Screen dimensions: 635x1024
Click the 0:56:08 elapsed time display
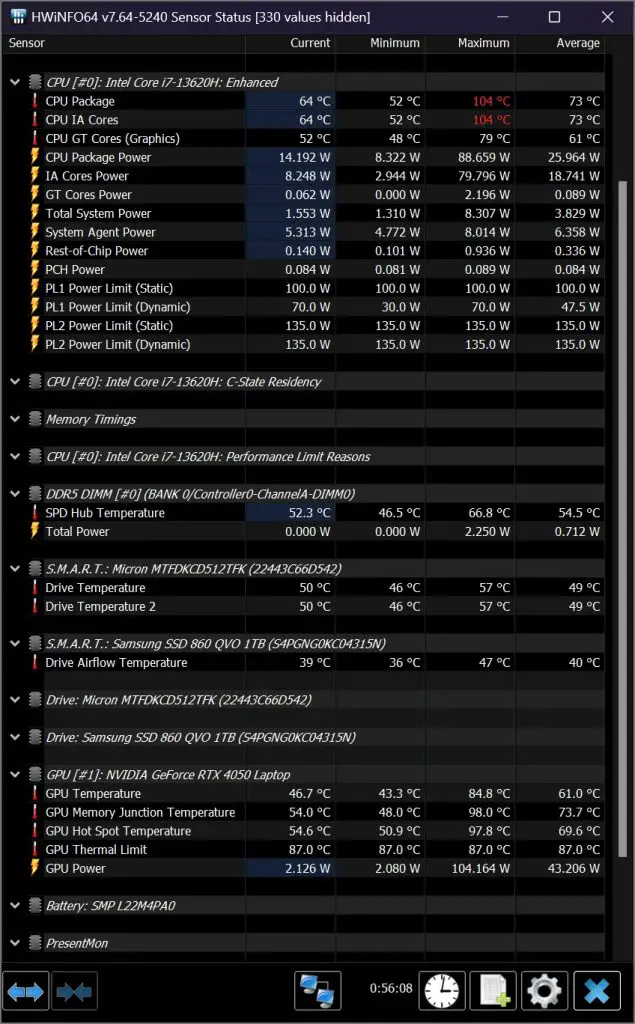tap(391, 989)
